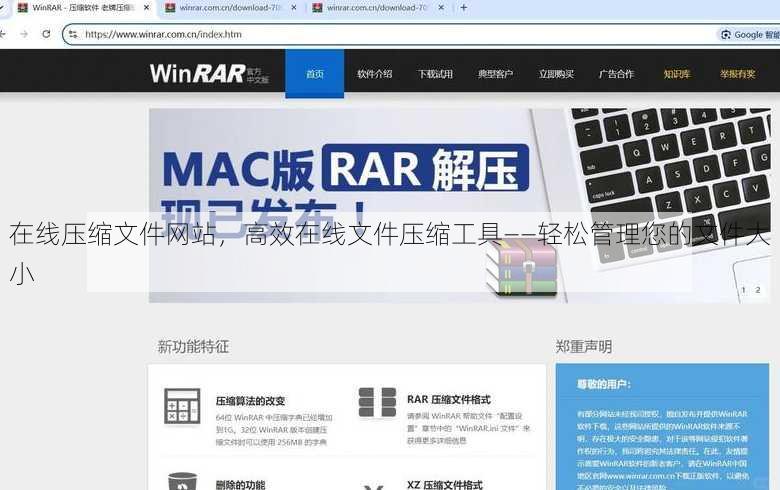Switch to the second winrar.com.cn/download tab

coord(231,8)
